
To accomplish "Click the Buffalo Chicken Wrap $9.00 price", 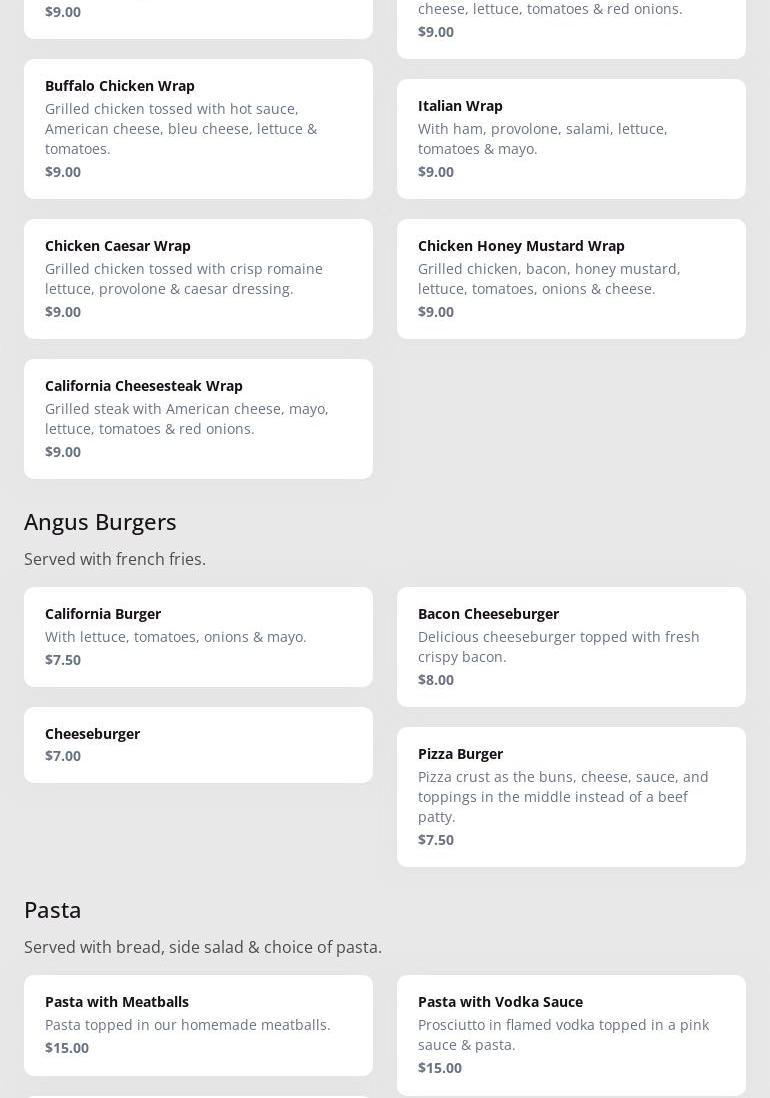I will coord(63,172).
